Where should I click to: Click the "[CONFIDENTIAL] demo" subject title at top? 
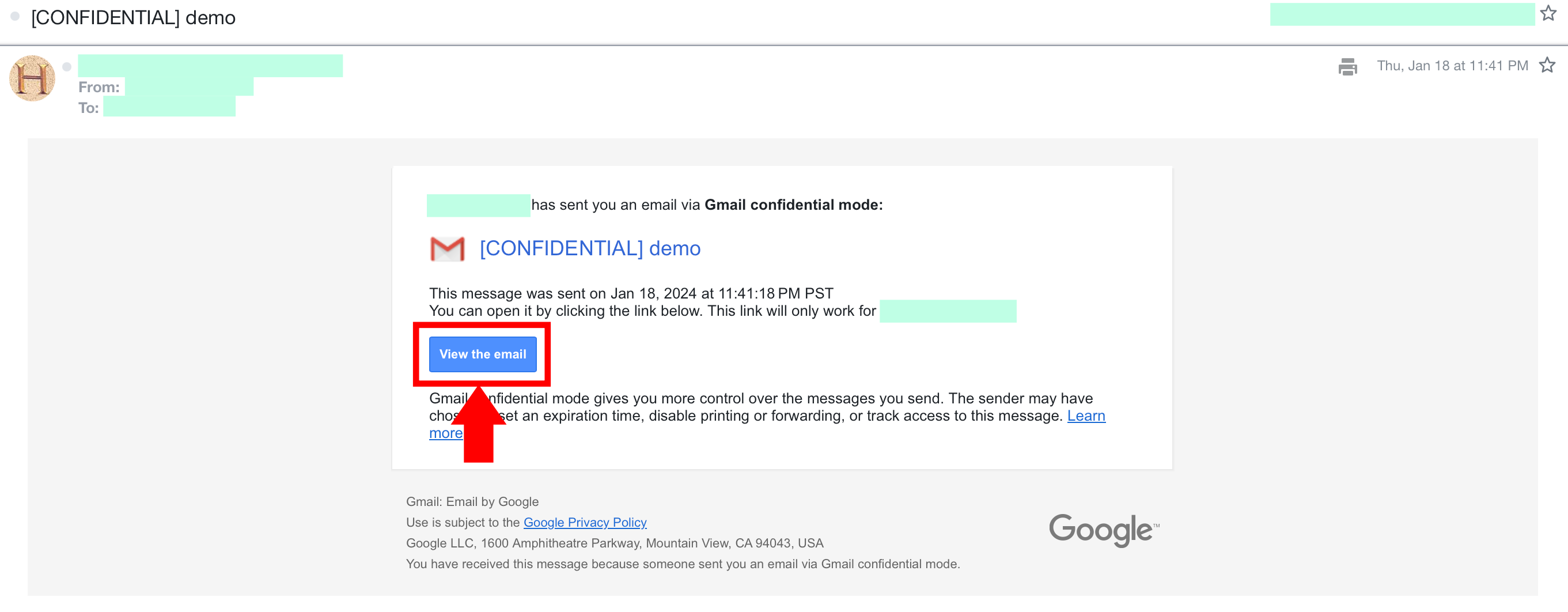pyautogui.click(x=133, y=18)
